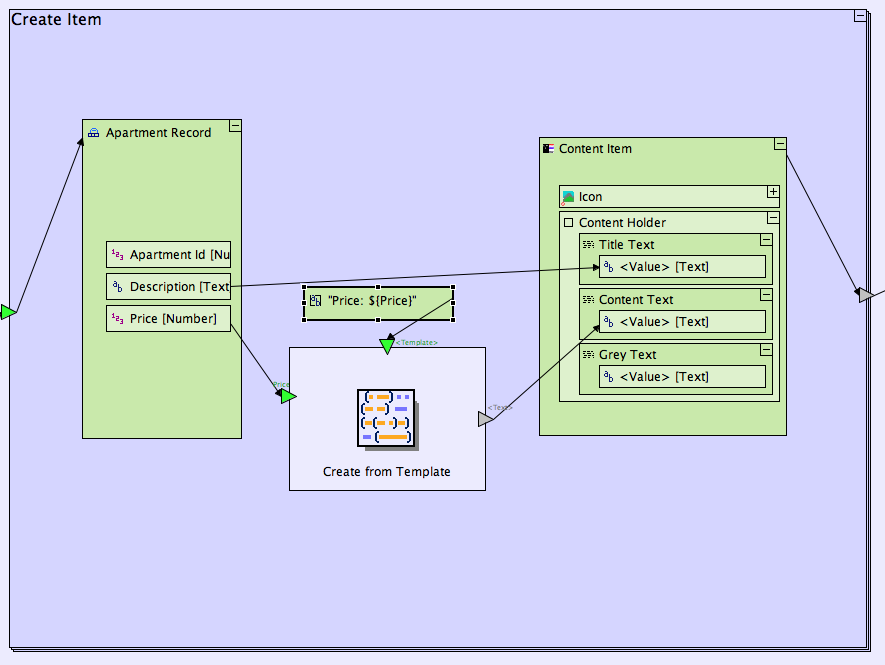Collapse the Title Text group
Screen dimensions: 885x665
(765, 240)
